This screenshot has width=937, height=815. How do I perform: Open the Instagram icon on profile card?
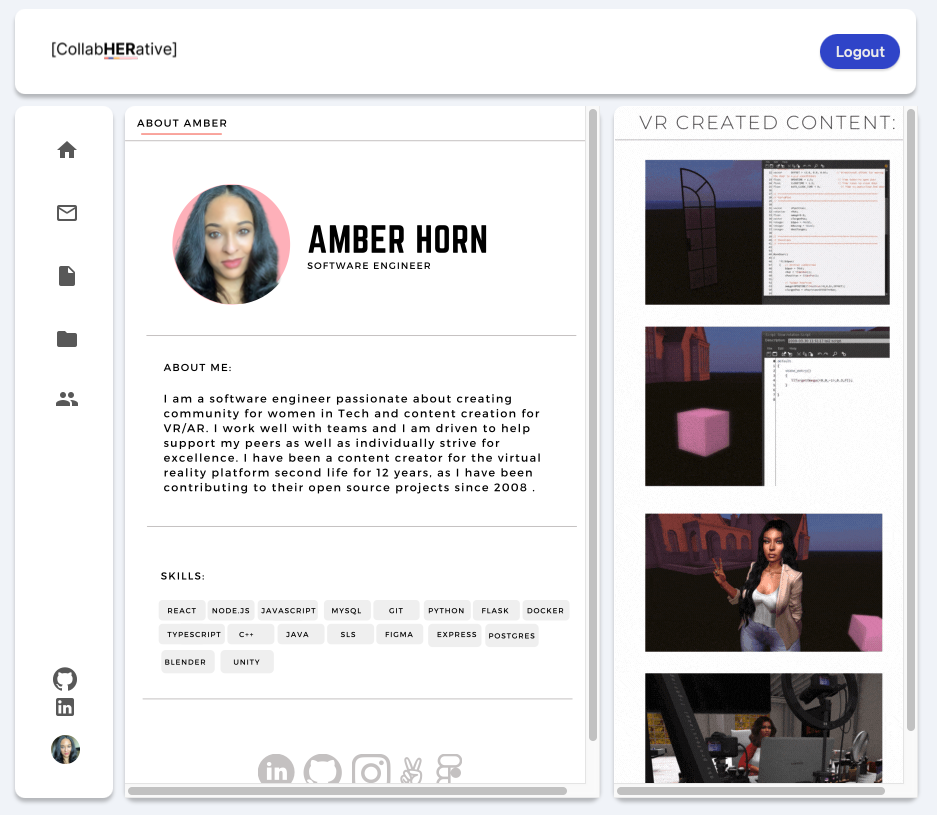pyautogui.click(x=371, y=770)
